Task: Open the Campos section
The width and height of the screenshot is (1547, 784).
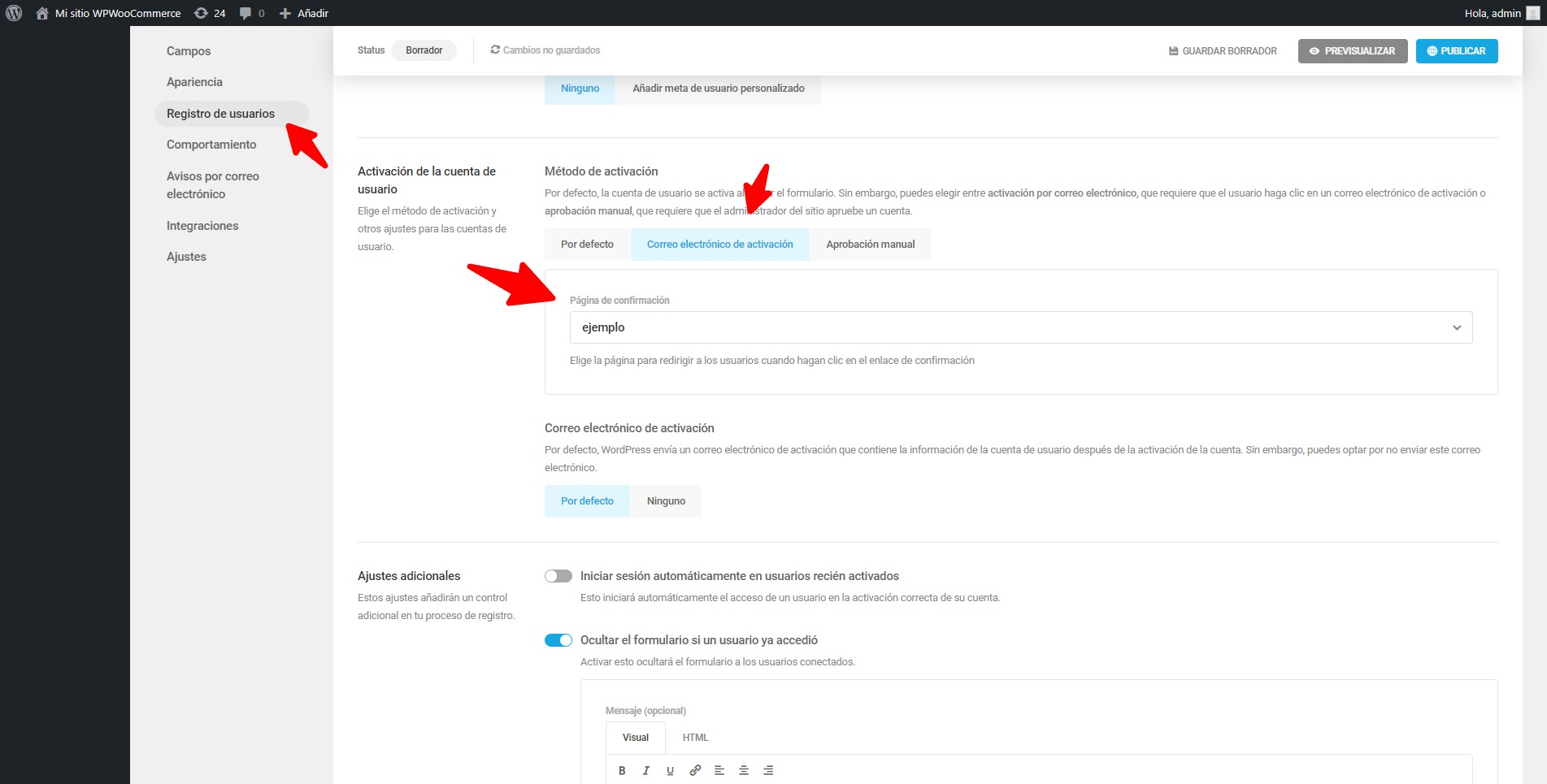Action: tap(189, 51)
